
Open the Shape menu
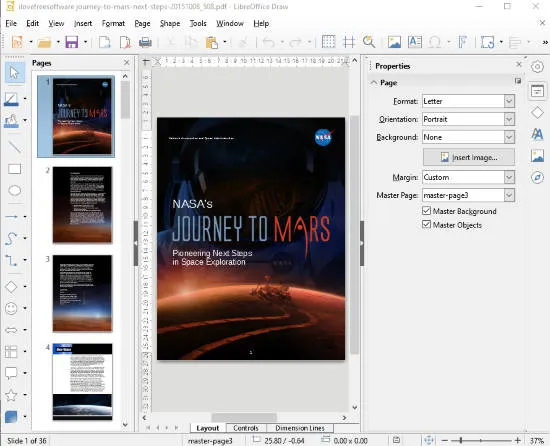point(170,23)
